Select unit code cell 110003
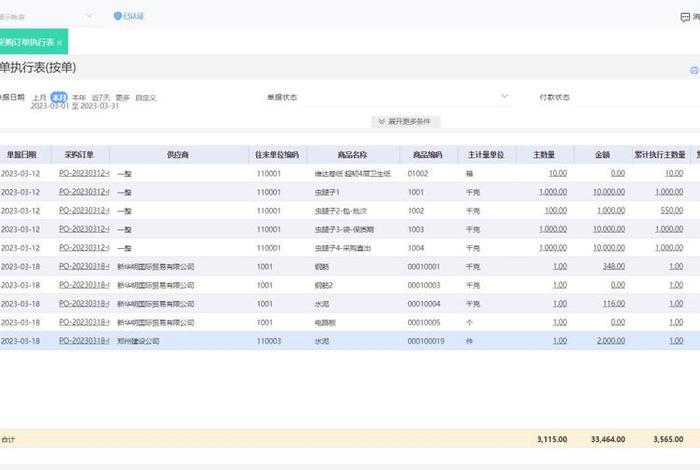The height and width of the screenshot is (470, 700). [x=269, y=341]
